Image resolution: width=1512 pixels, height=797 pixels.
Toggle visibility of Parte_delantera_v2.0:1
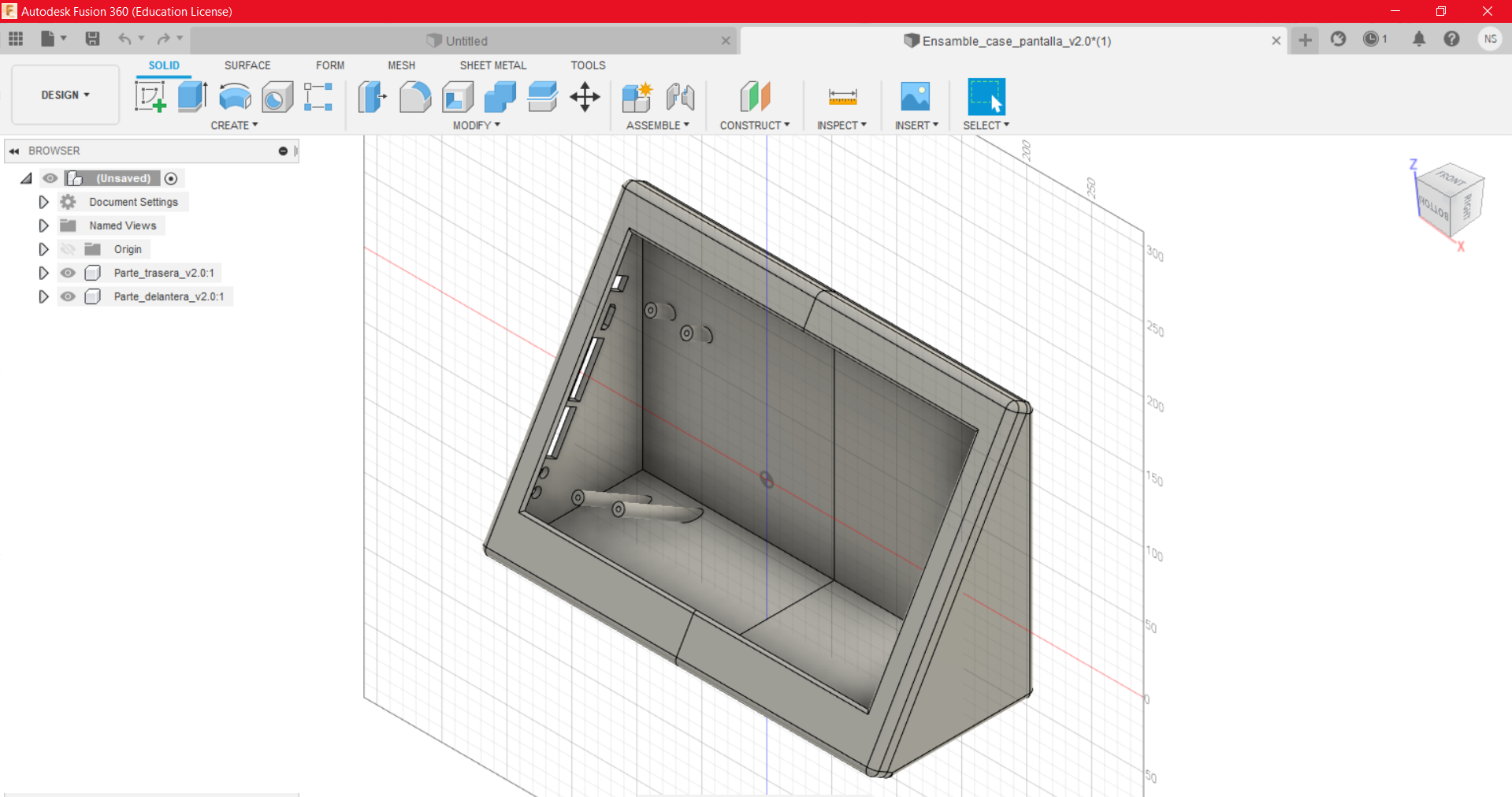68,296
